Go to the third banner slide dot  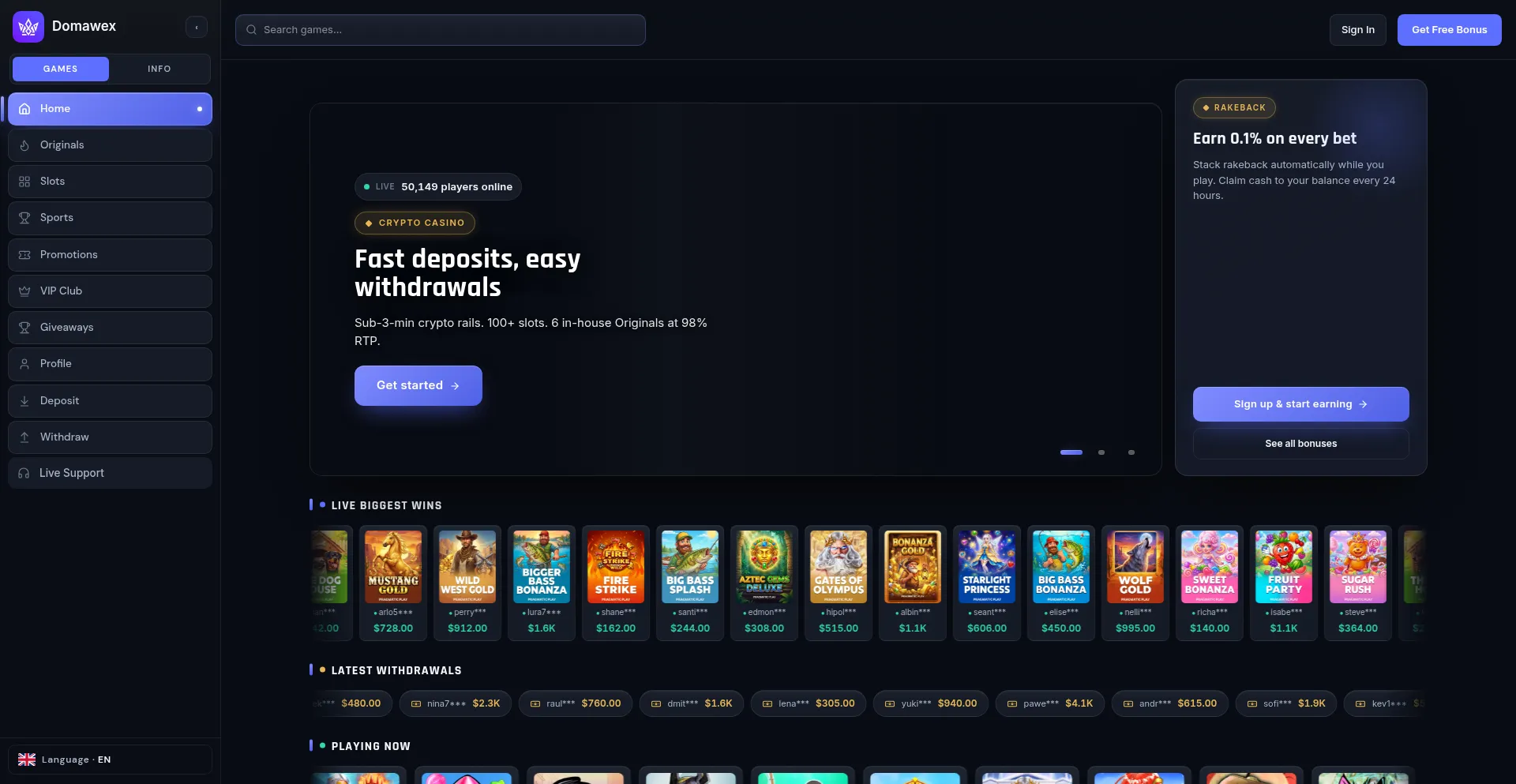click(1131, 452)
